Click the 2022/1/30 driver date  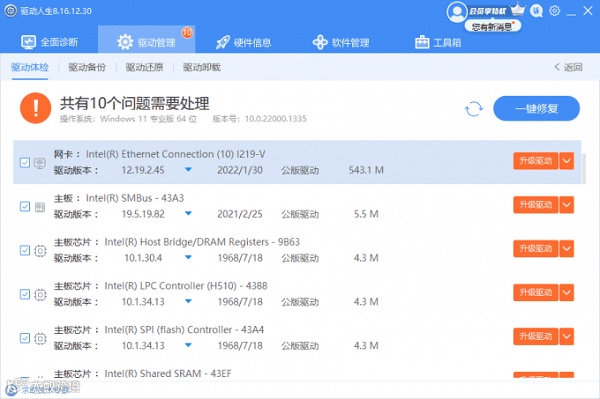[x=240, y=170]
